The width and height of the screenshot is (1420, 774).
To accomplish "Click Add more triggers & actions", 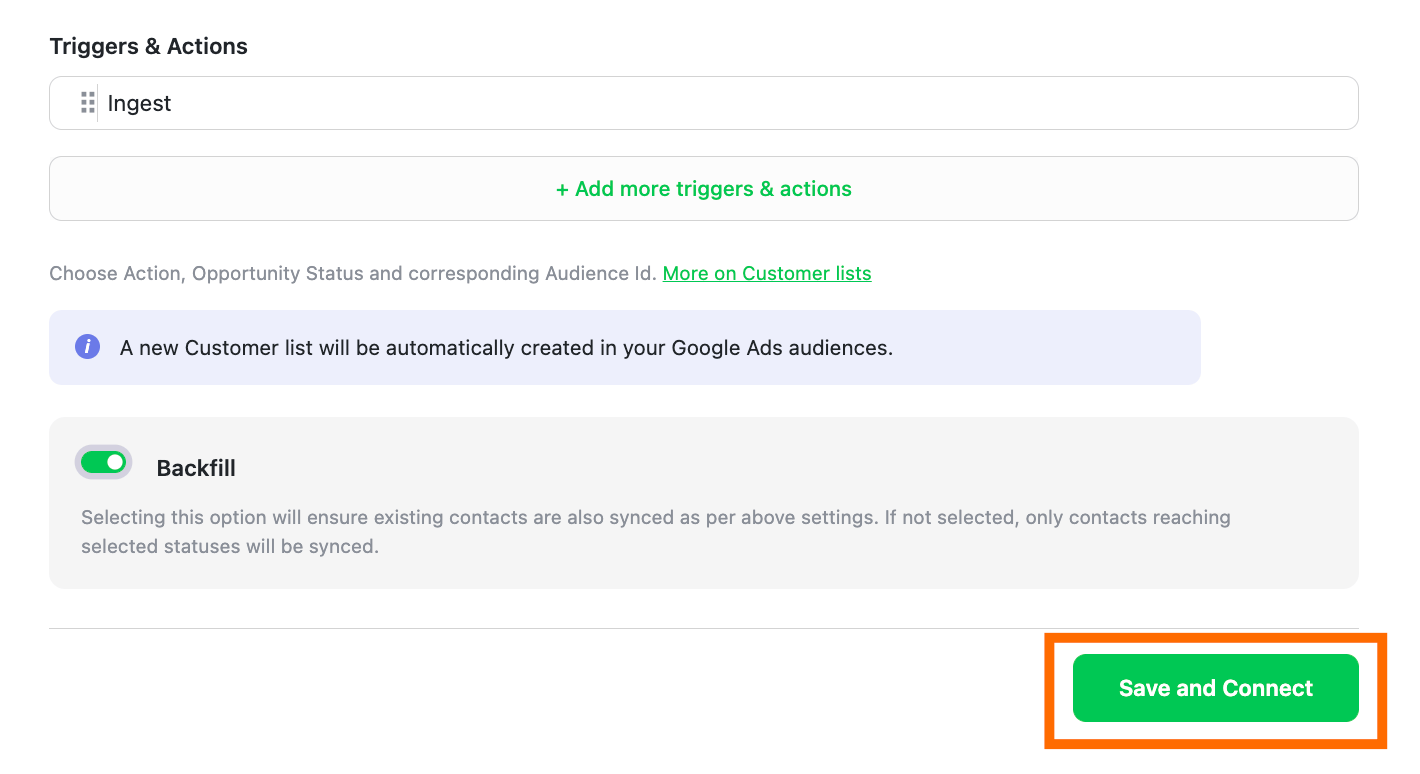I will (x=703, y=189).
